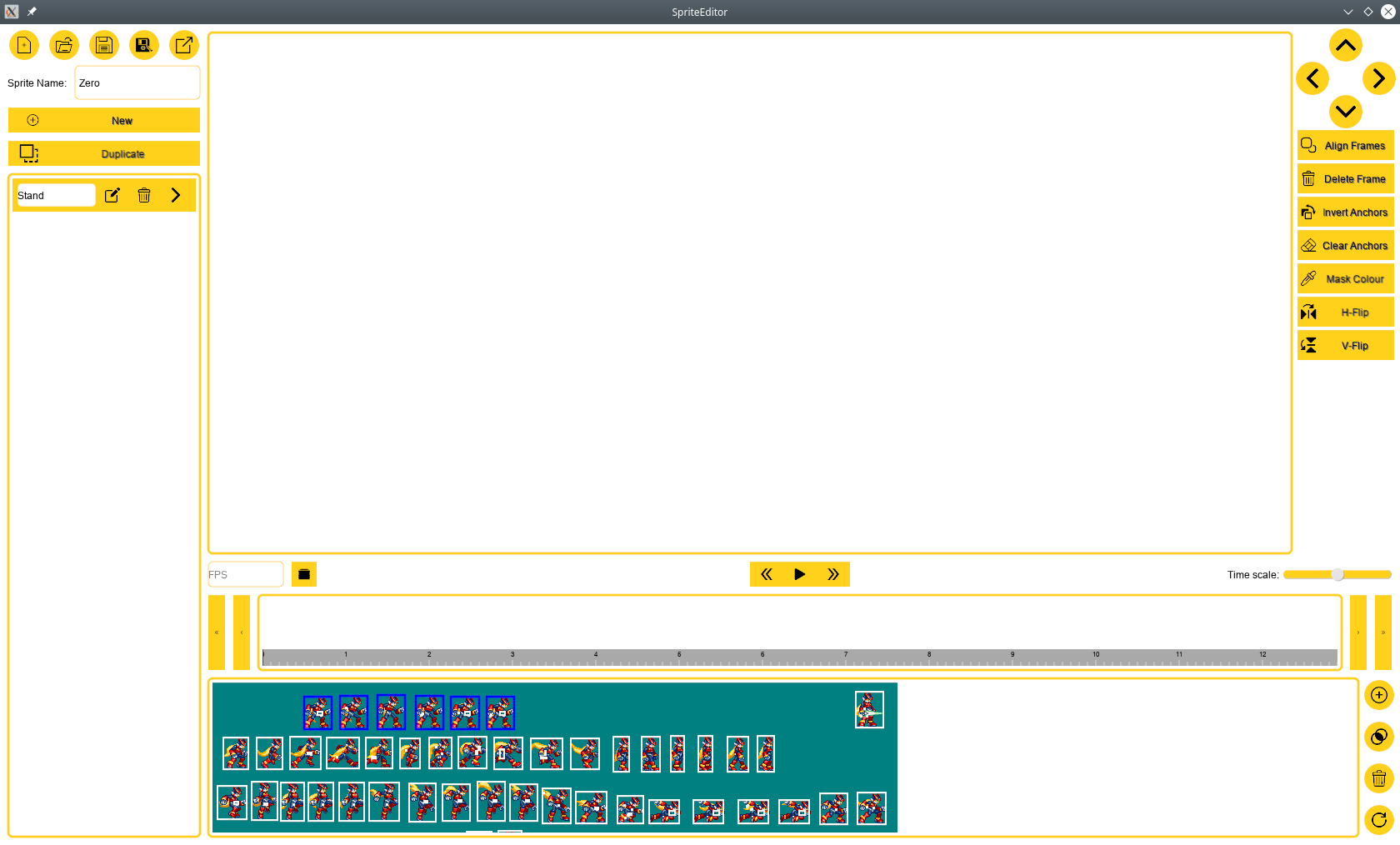Click the save floppy disk icon
The width and height of the screenshot is (1400, 845).
pos(104,45)
